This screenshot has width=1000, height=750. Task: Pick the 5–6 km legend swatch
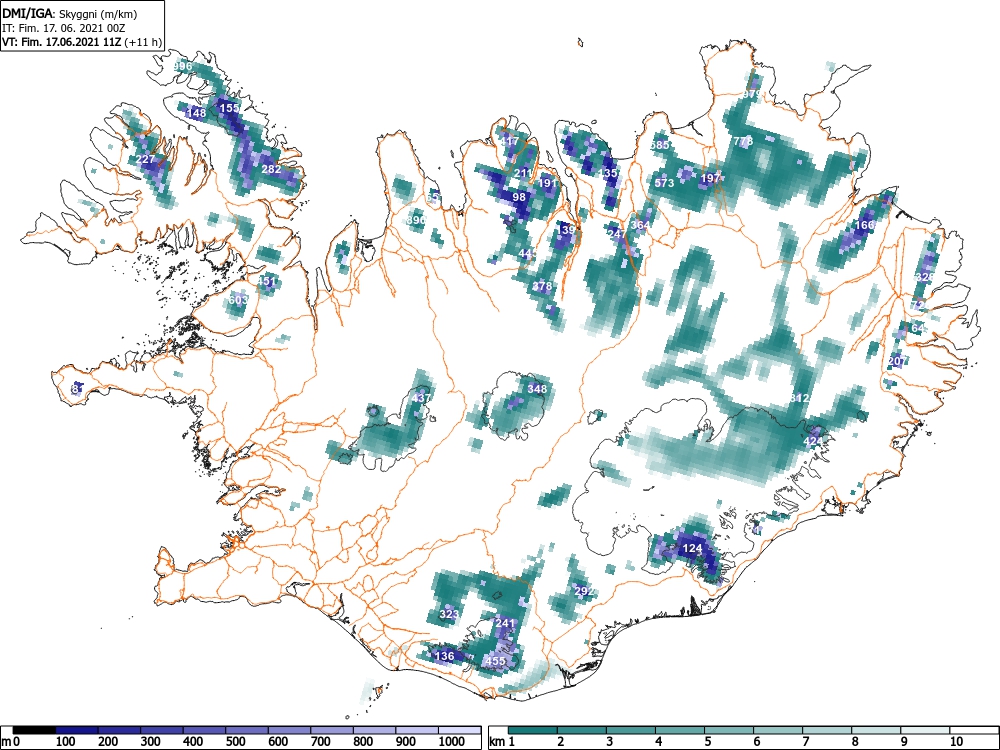tap(729, 730)
